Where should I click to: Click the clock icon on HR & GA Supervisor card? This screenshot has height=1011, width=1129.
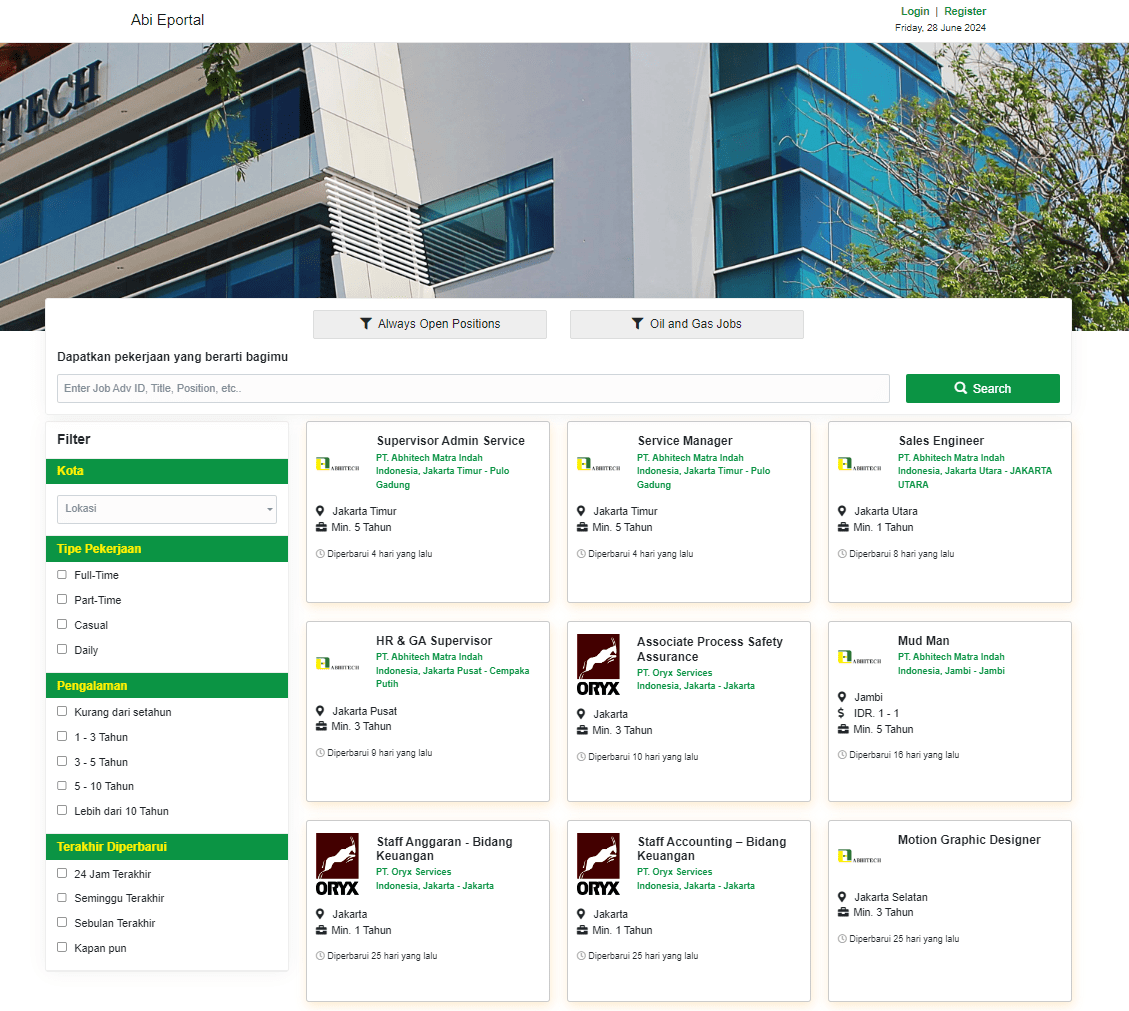click(320, 753)
